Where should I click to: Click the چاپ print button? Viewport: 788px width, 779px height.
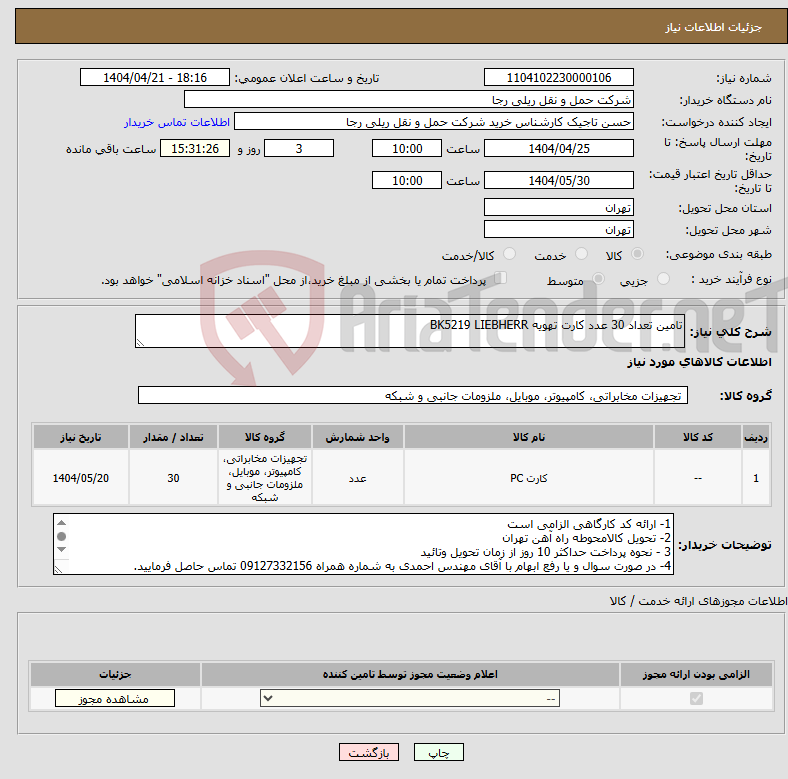coord(439,752)
